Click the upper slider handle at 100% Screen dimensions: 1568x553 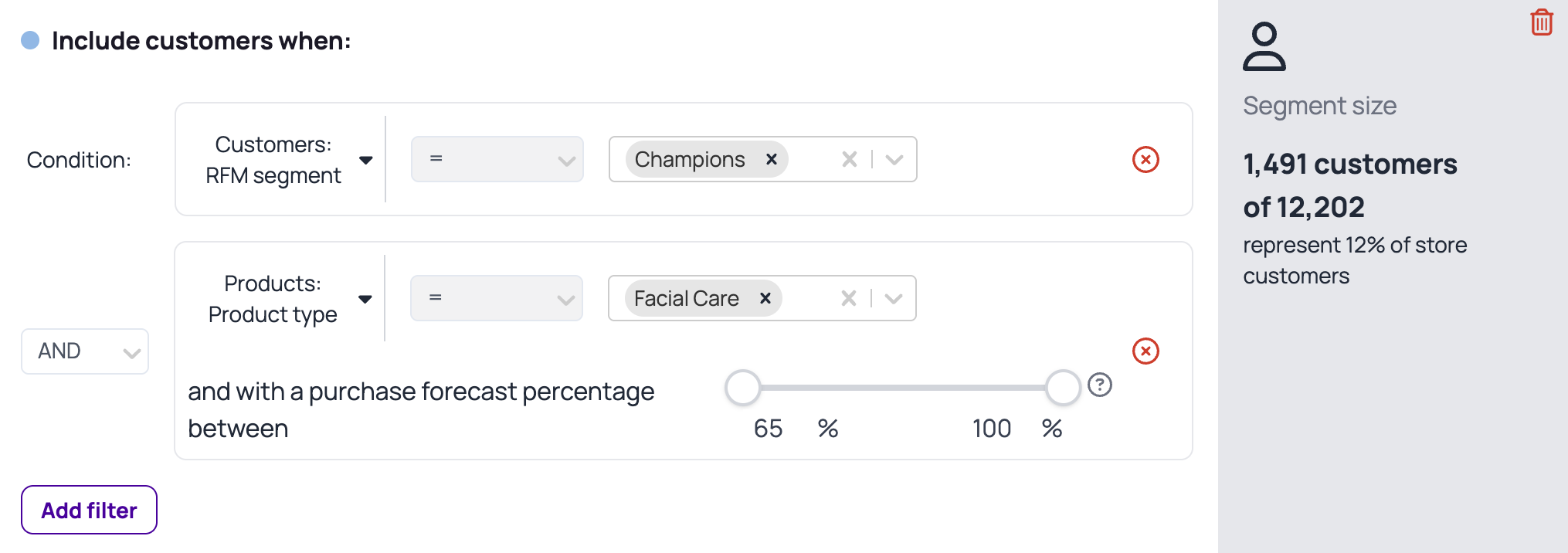(1063, 388)
